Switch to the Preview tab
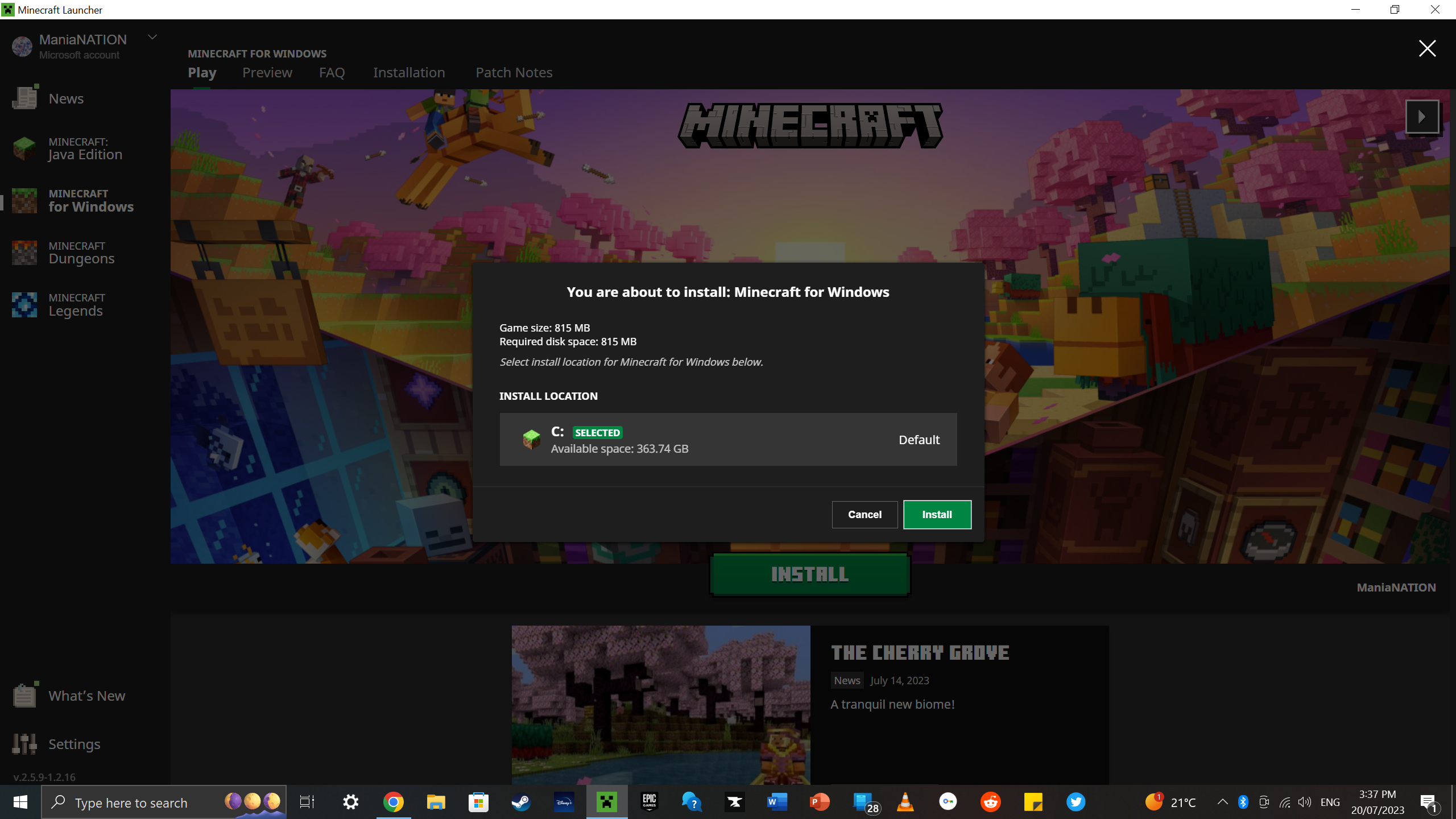The image size is (1456, 819). click(x=267, y=73)
